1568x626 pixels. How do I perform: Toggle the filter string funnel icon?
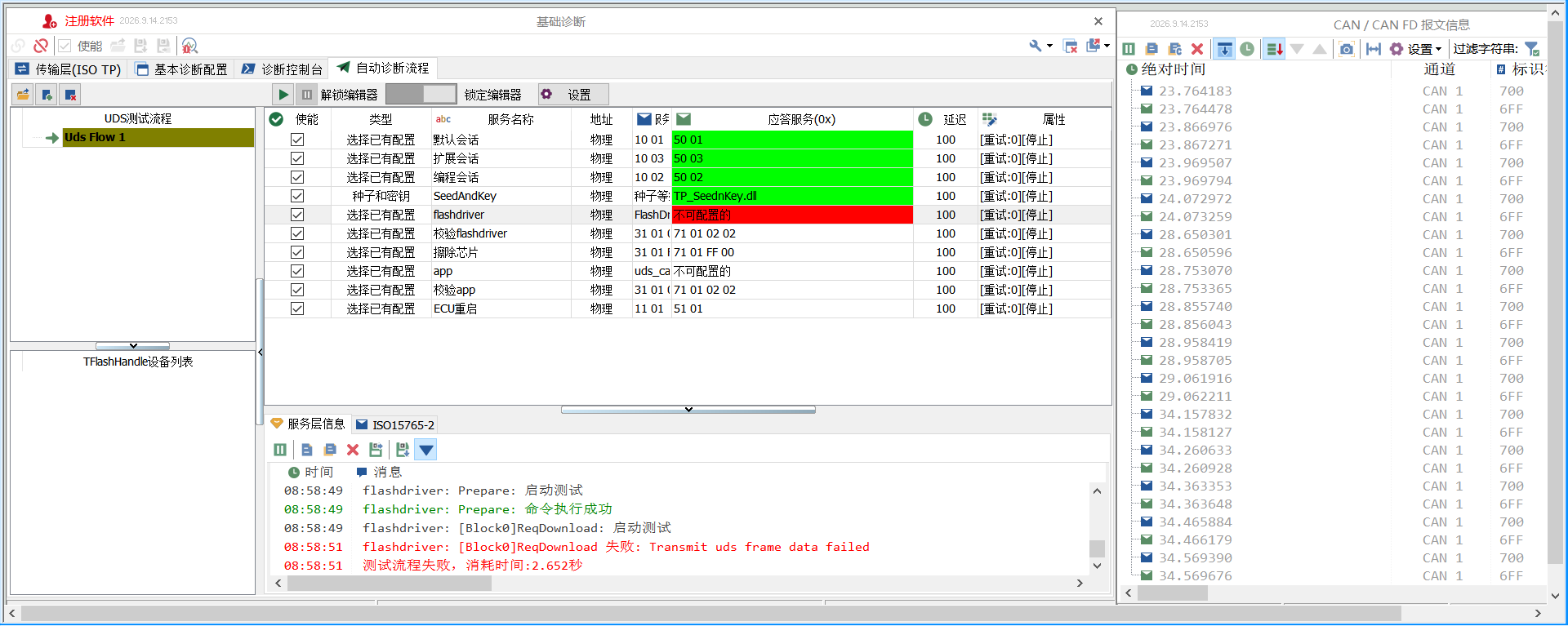pyautogui.click(x=1532, y=49)
